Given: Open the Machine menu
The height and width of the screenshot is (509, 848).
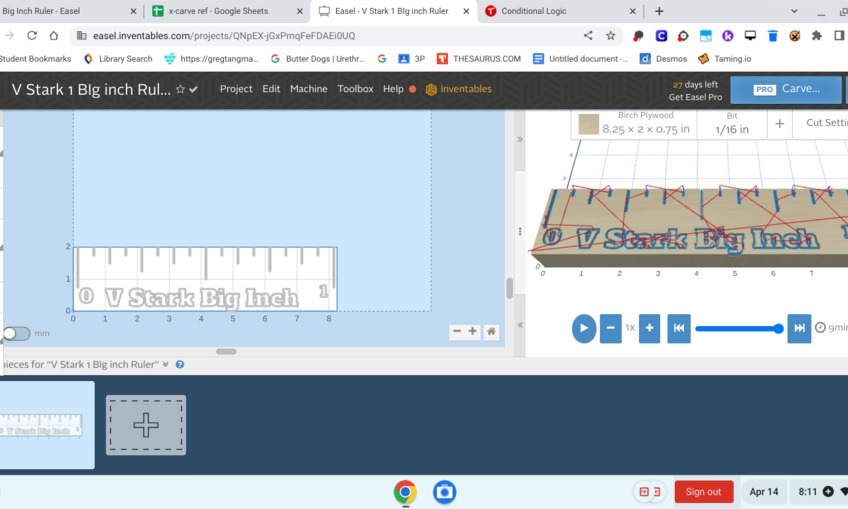Looking at the screenshot, I should (x=308, y=89).
